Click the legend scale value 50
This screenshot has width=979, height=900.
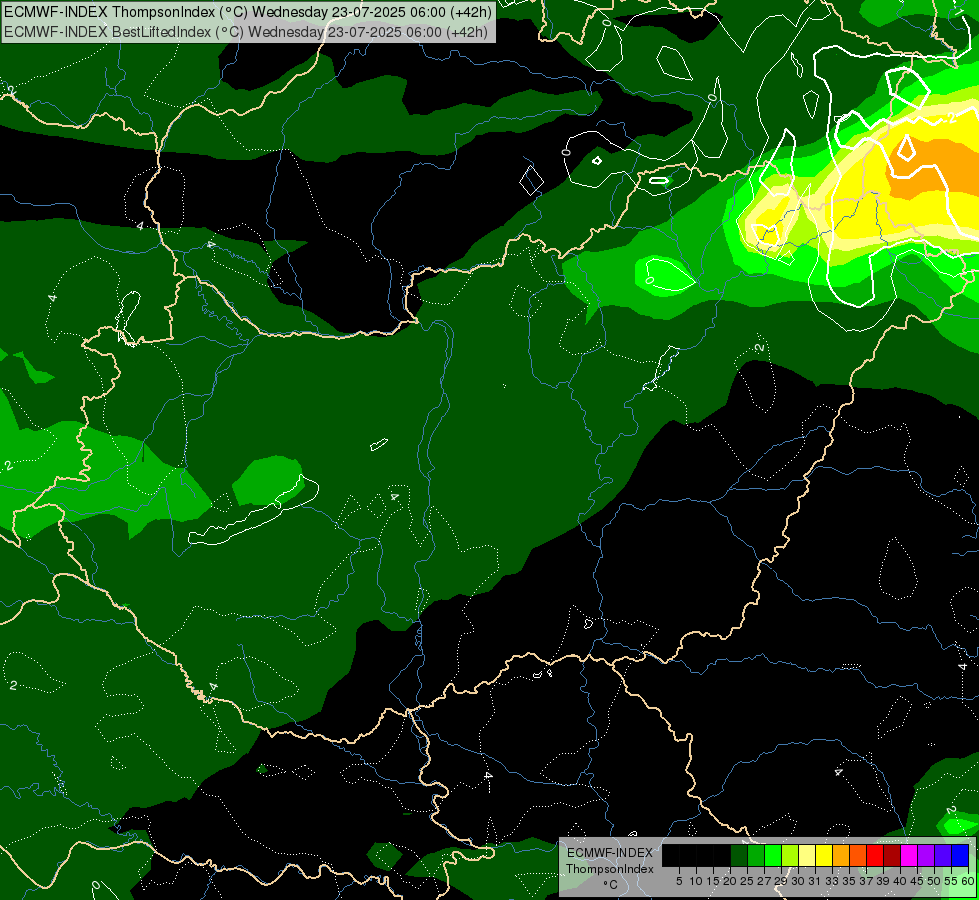click(934, 881)
